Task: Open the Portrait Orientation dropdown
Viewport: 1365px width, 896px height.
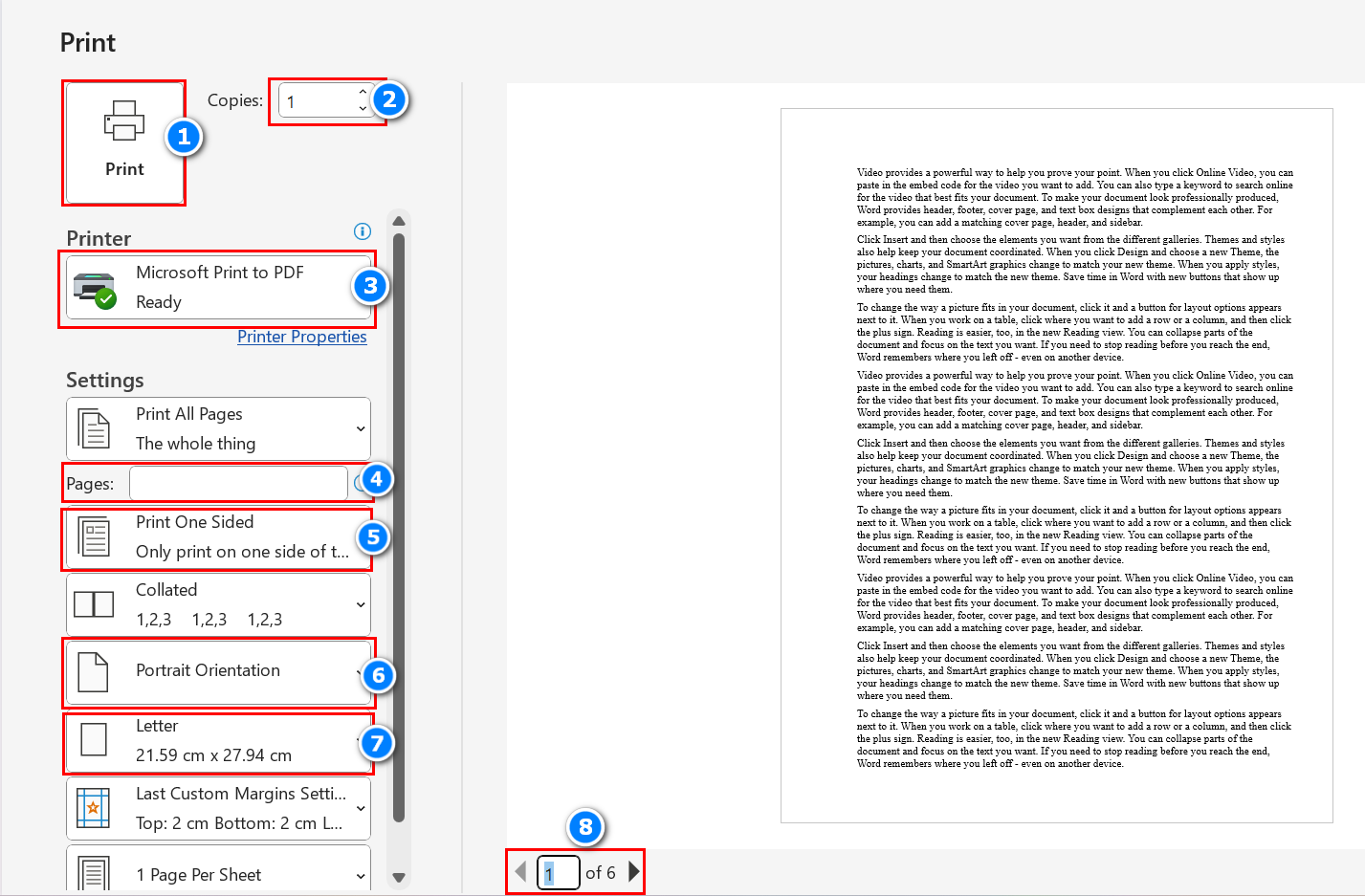Action: pyautogui.click(x=218, y=671)
